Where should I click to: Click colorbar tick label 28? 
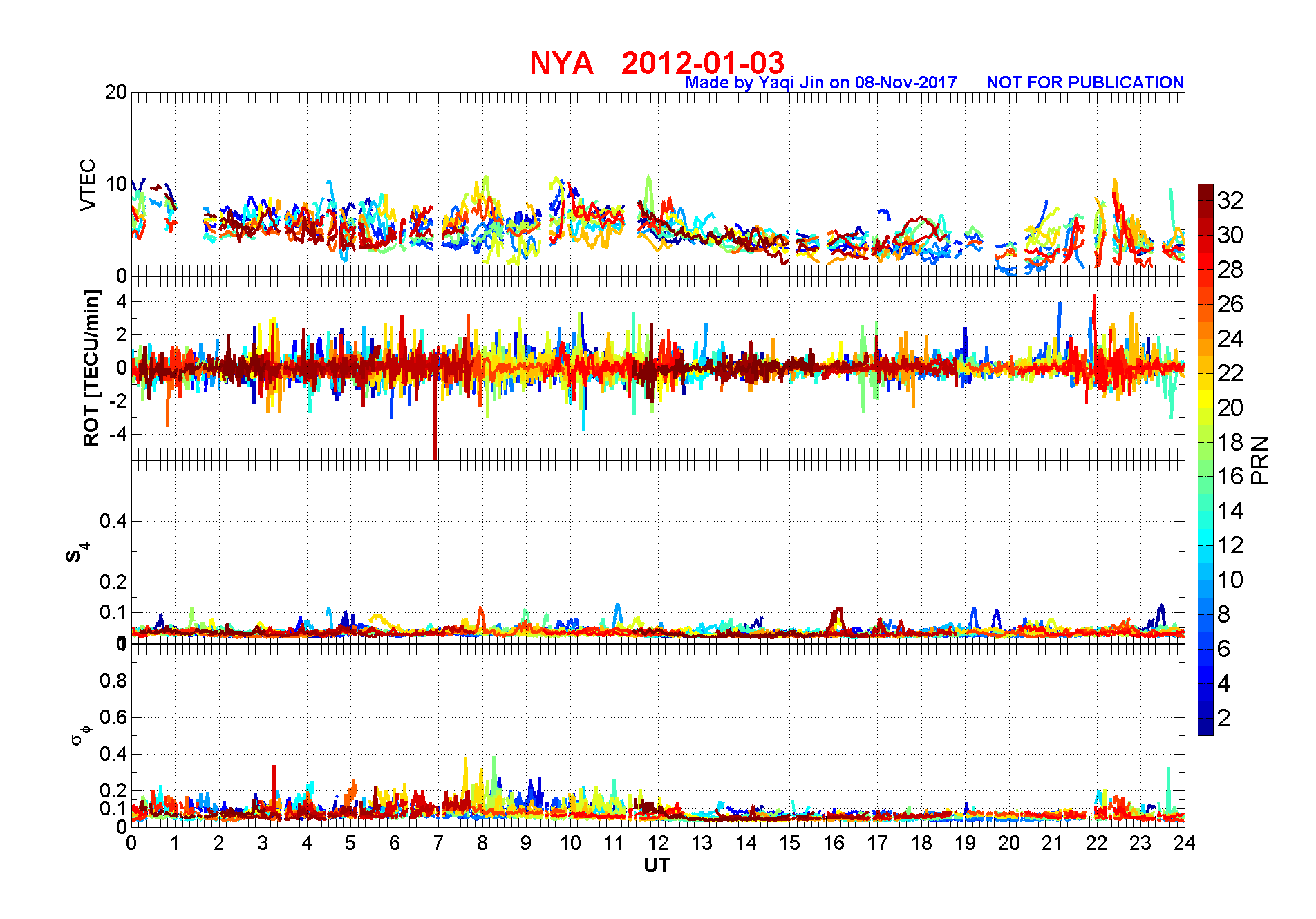tap(1230, 269)
